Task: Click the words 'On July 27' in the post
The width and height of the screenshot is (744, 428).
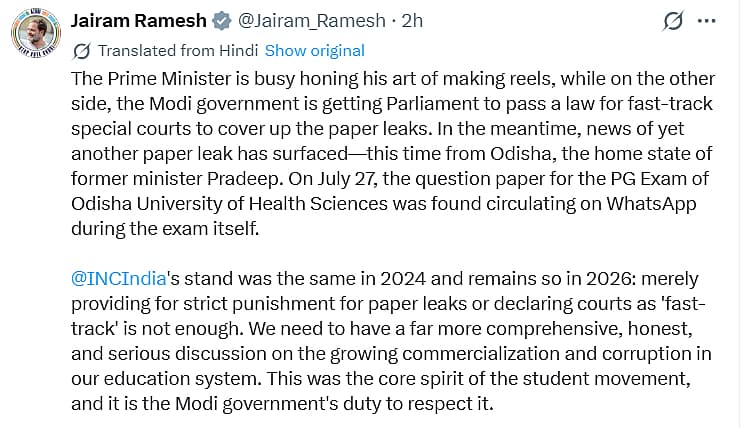Action: (333, 179)
